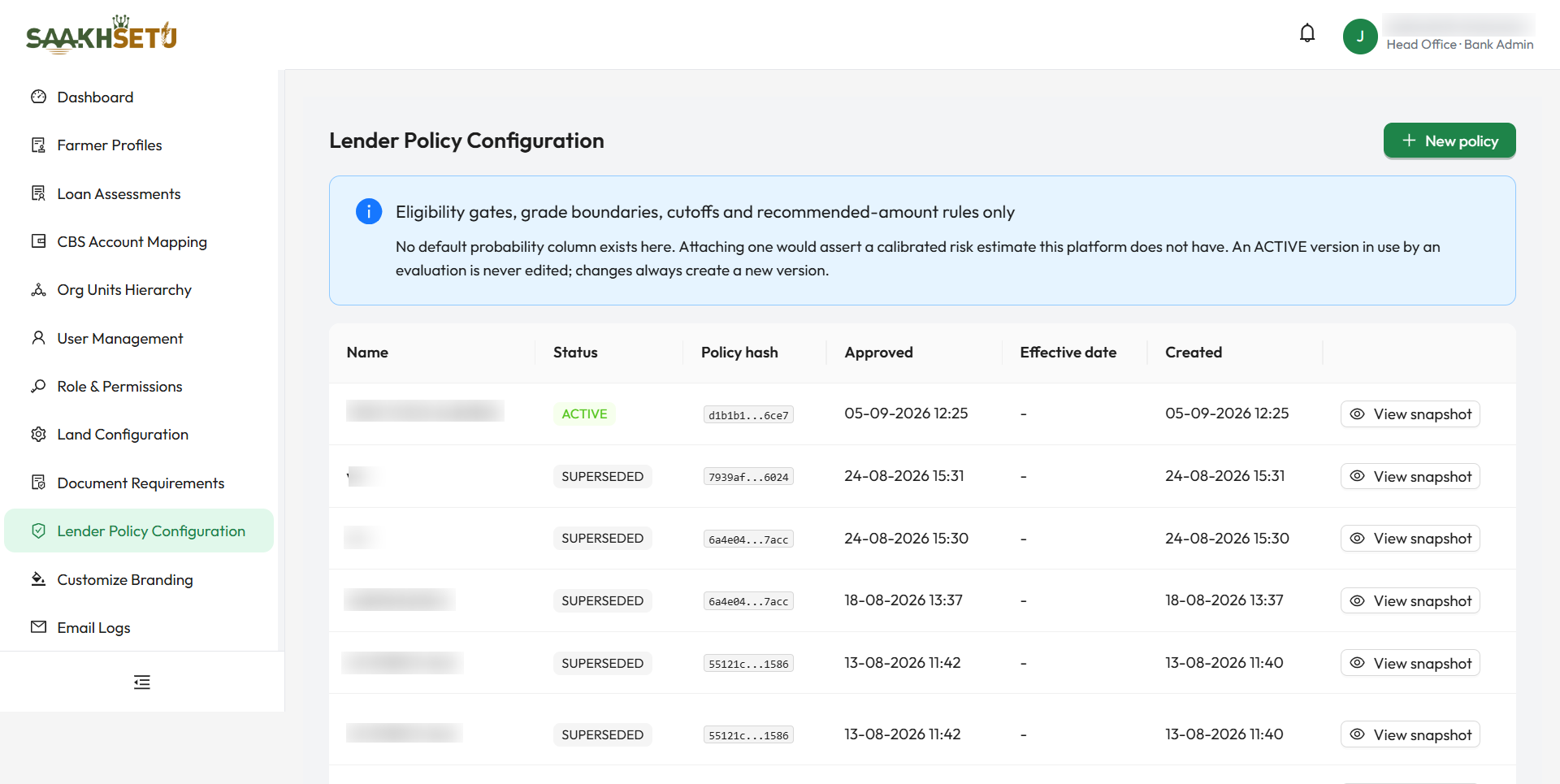Viewport: 1560px width, 784px height.
Task: Click the SUPERSEDED tag for 7939af...6024
Action: (x=602, y=476)
